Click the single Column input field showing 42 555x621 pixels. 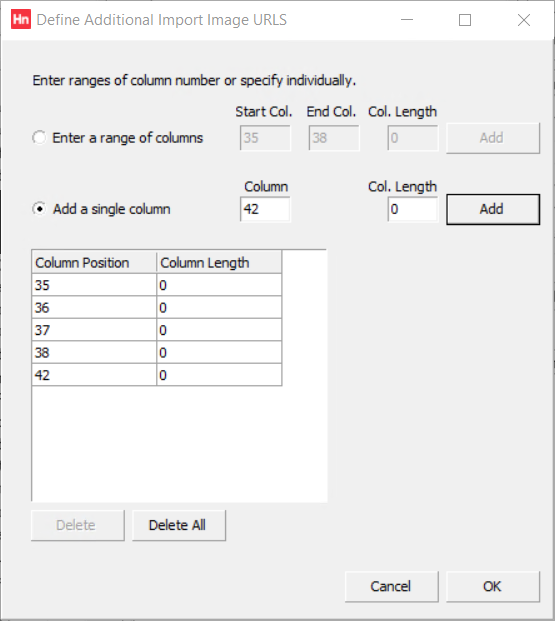[x=265, y=209]
